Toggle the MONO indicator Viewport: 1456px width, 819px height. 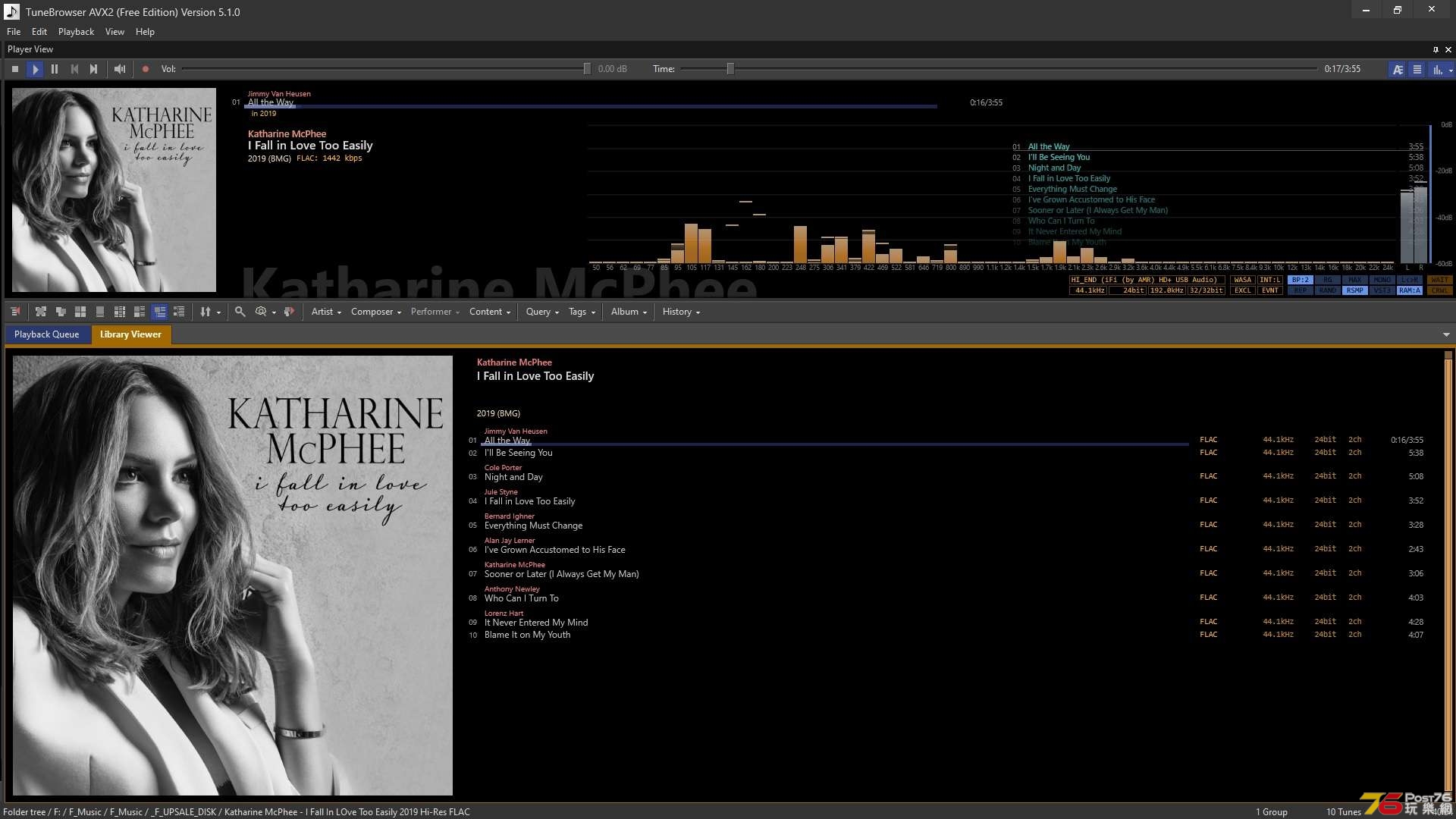(1382, 280)
